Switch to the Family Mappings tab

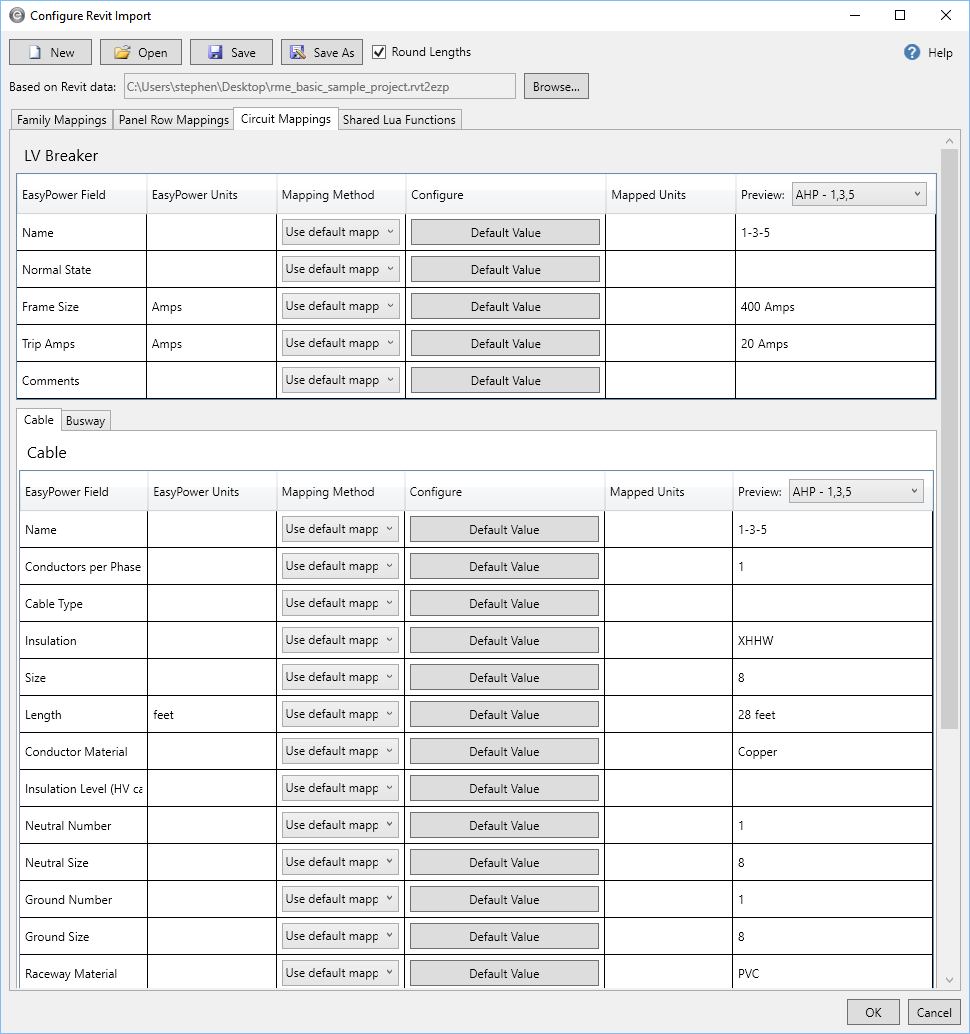click(x=62, y=120)
